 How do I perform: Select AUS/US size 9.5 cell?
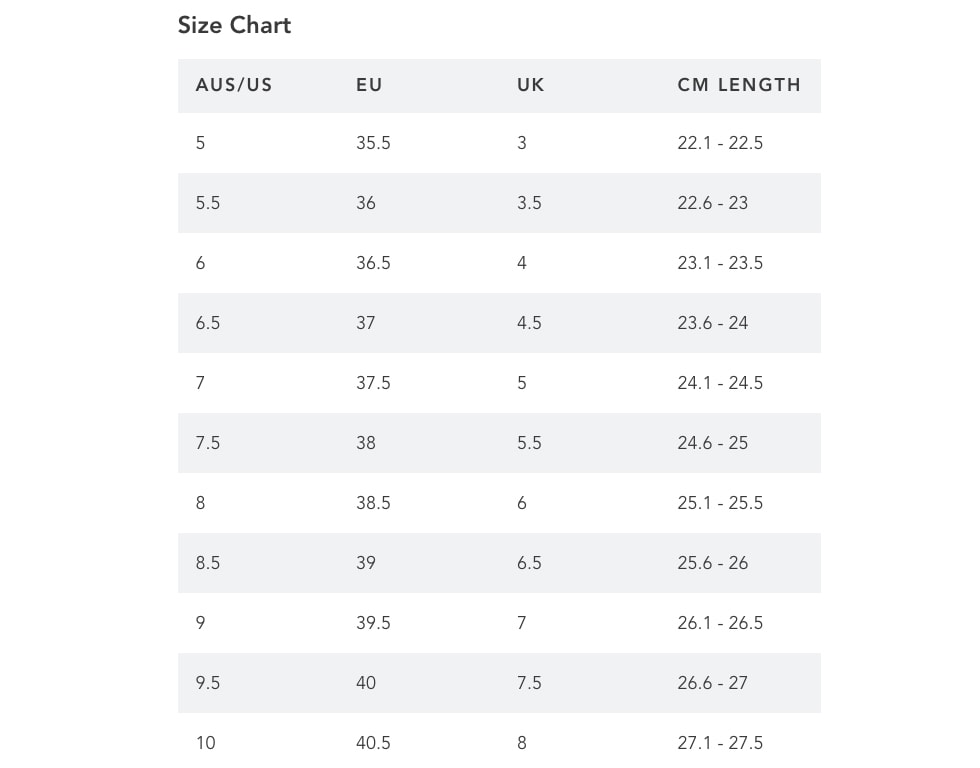208,683
